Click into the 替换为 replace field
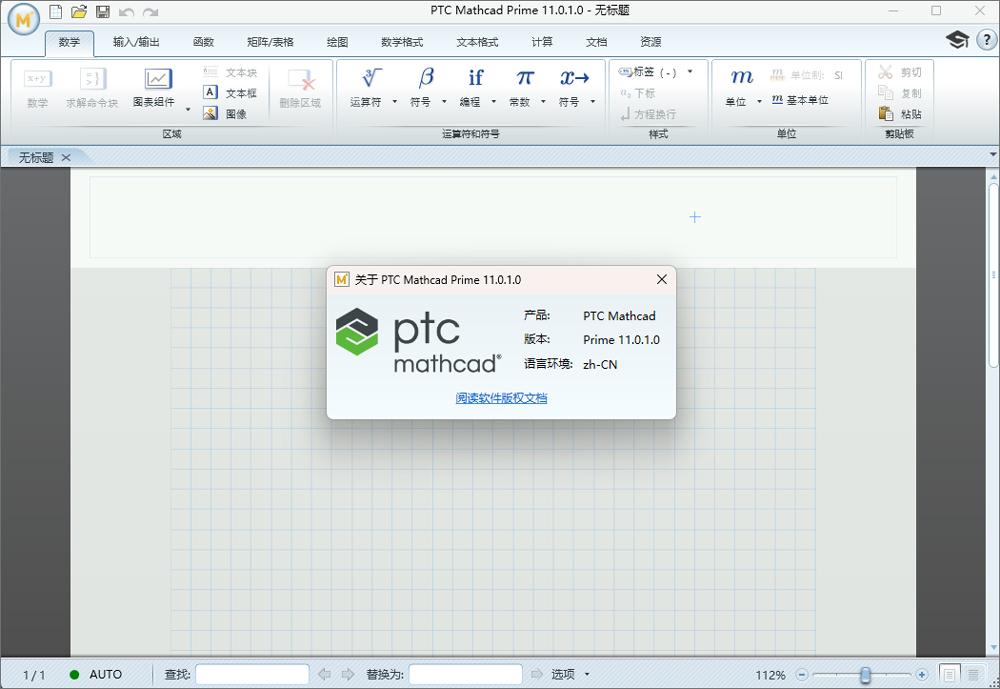The width and height of the screenshot is (1000, 689). [466, 674]
